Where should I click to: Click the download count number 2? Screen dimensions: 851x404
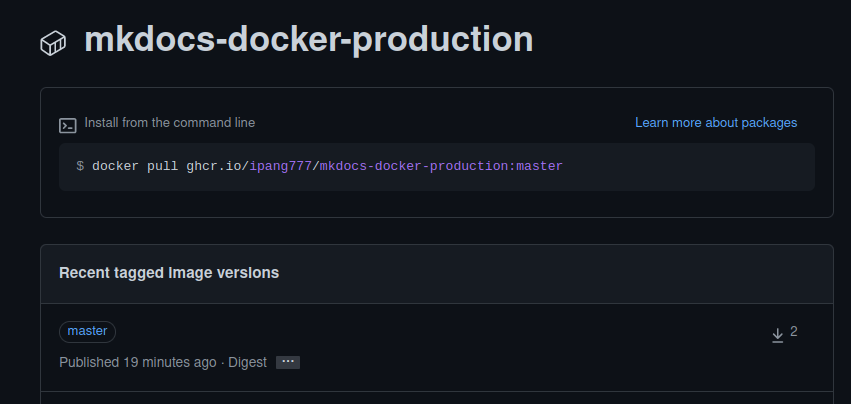tap(794, 332)
